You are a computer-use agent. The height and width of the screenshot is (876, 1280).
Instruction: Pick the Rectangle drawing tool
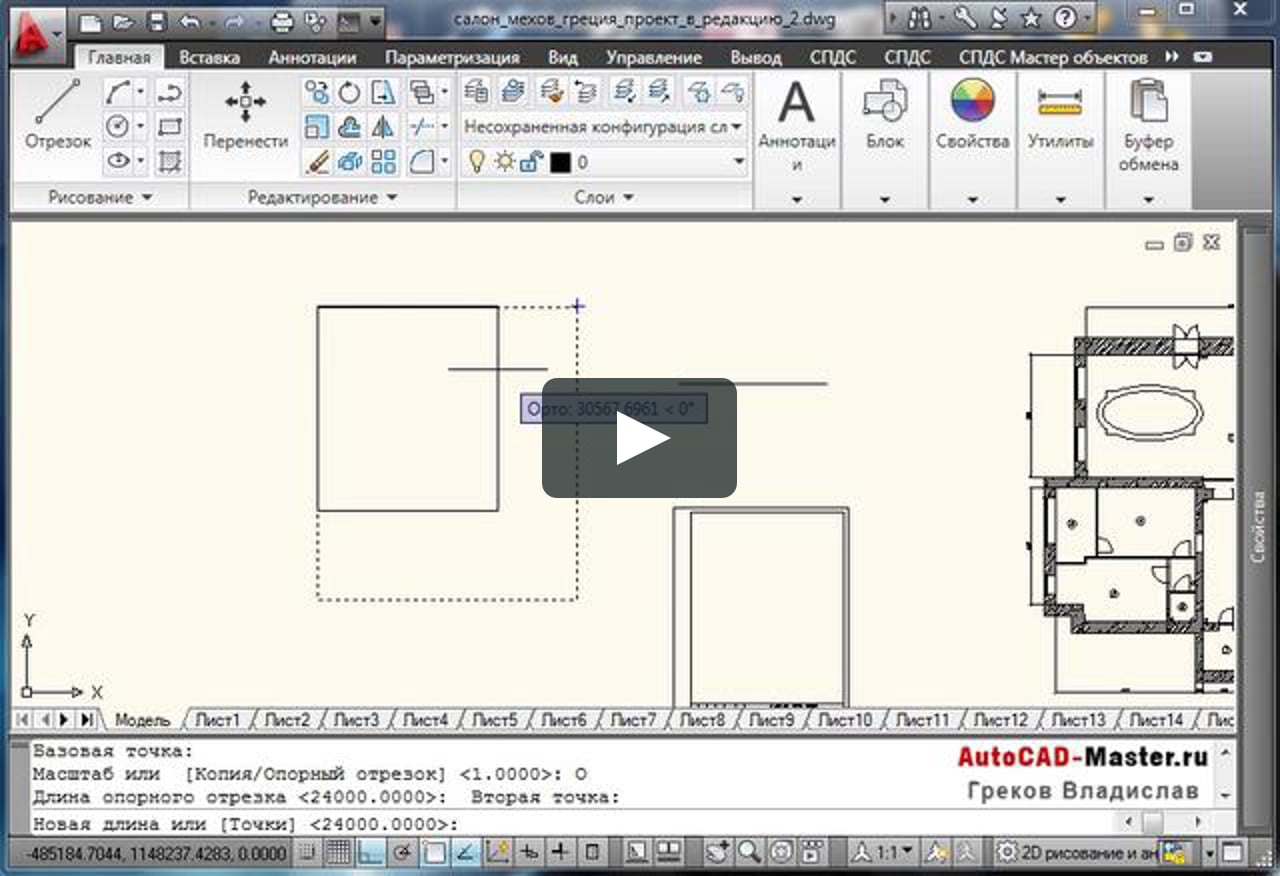[170, 126]
